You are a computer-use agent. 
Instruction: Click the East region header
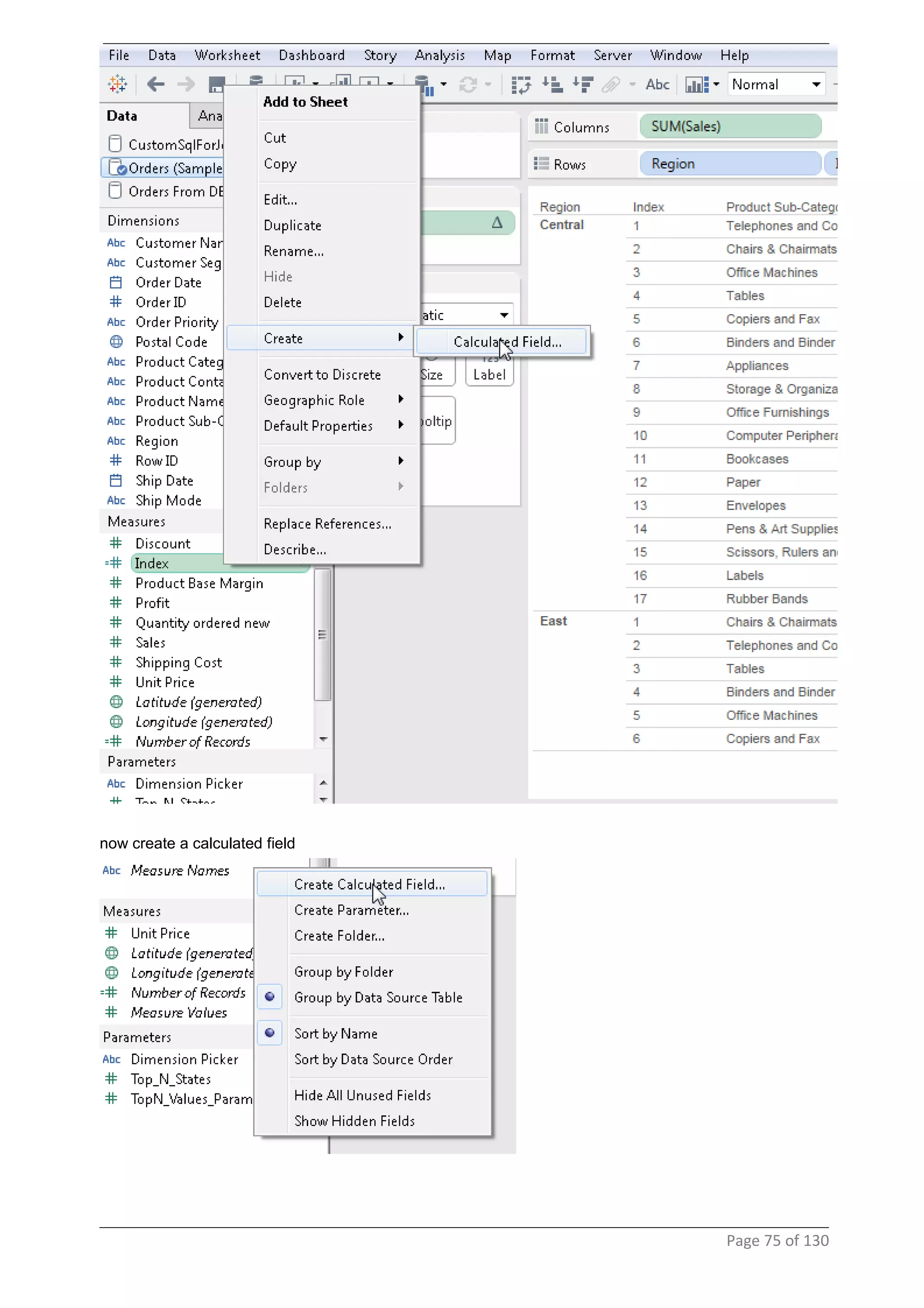(554, 621)
